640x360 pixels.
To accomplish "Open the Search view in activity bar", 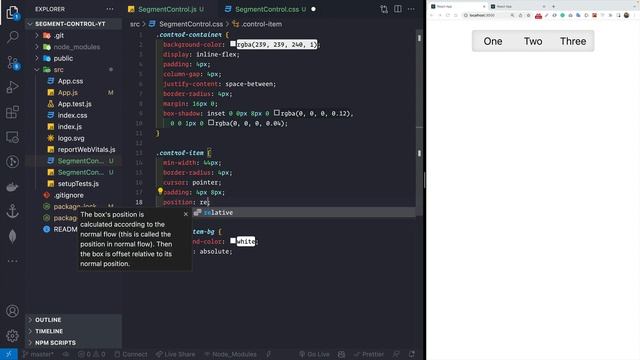I will 13,37.
